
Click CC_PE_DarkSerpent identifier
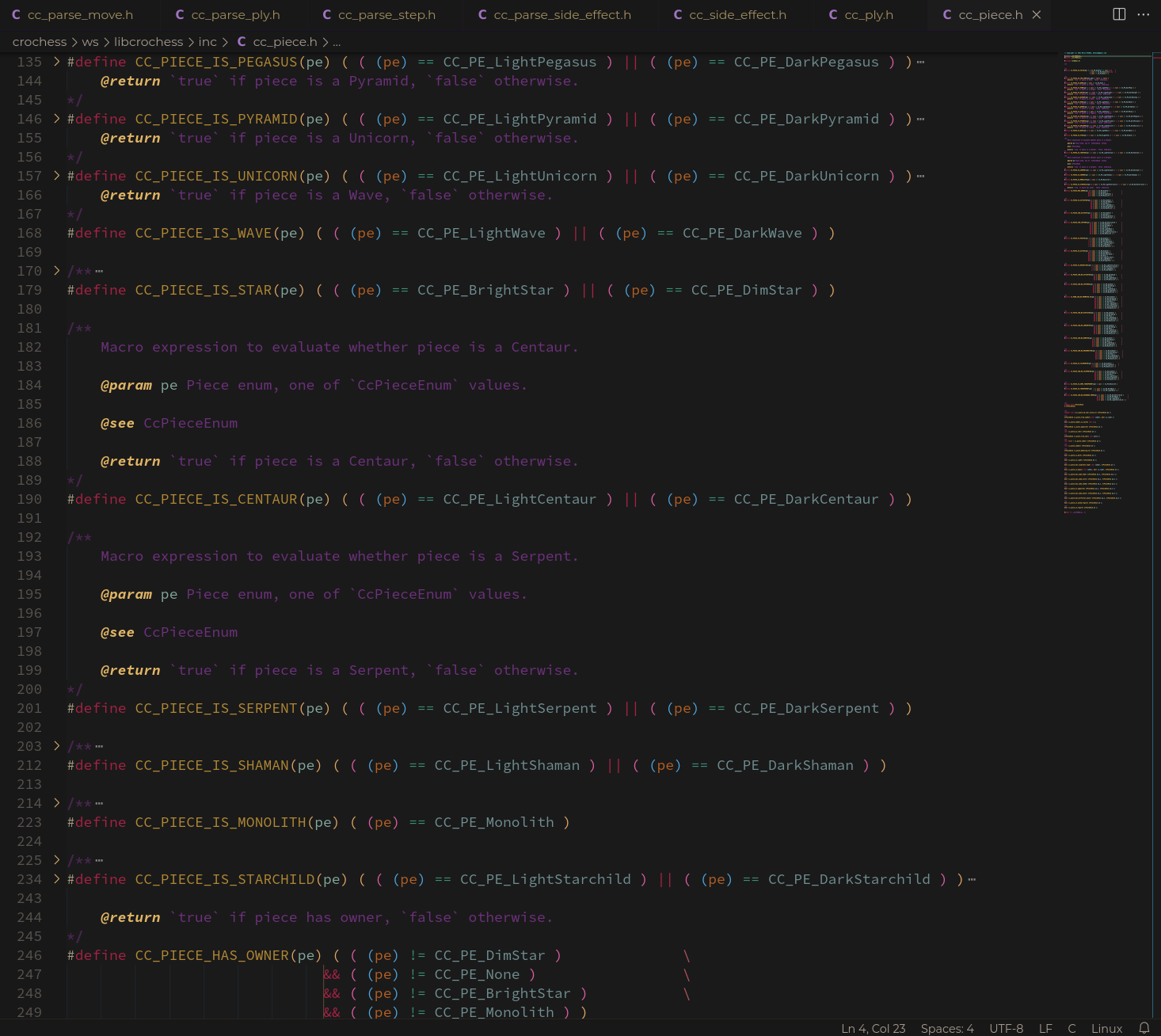click(x=806, y=708)
